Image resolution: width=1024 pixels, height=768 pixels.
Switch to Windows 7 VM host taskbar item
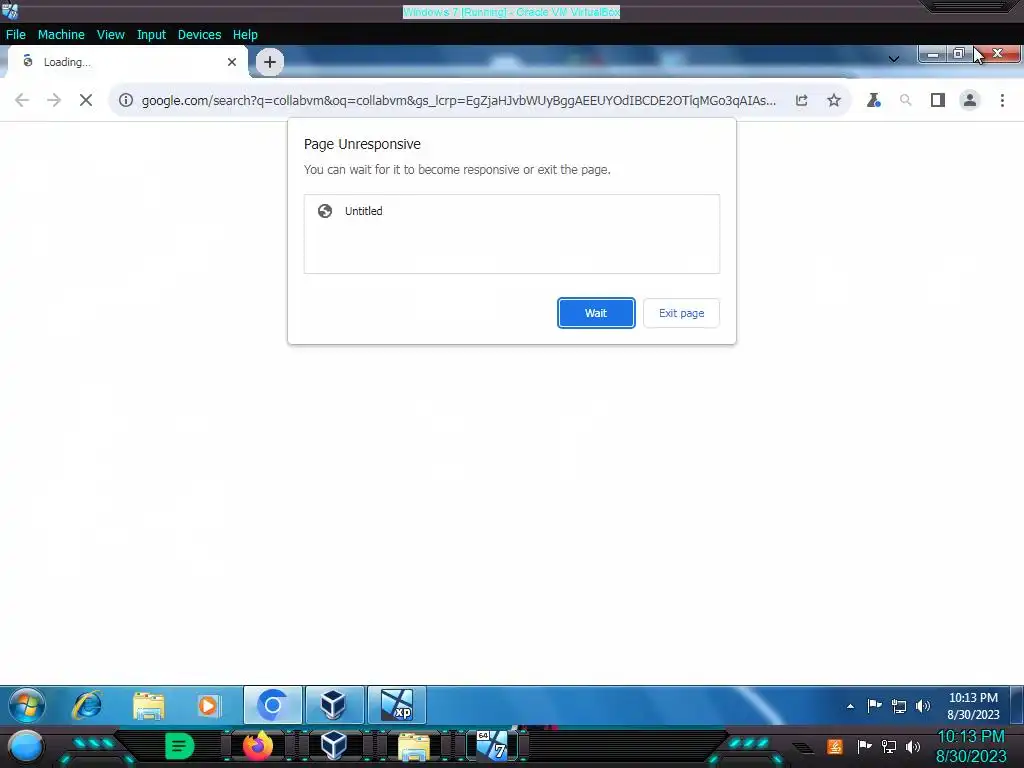[492, 746]
